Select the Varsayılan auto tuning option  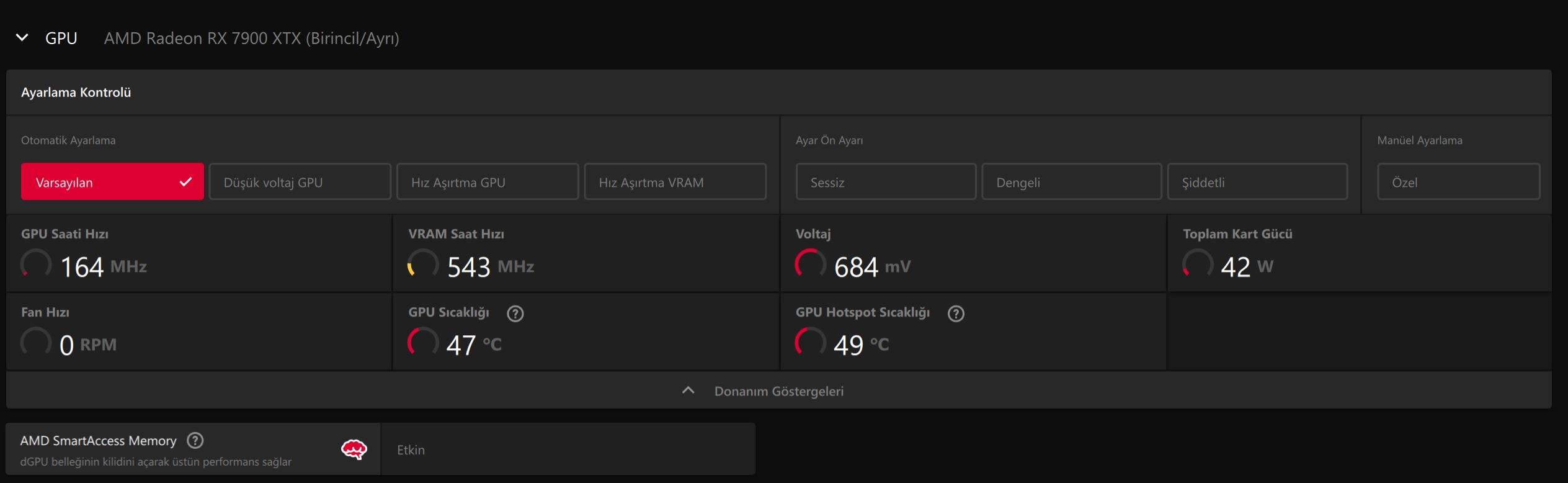coord(112,182)
